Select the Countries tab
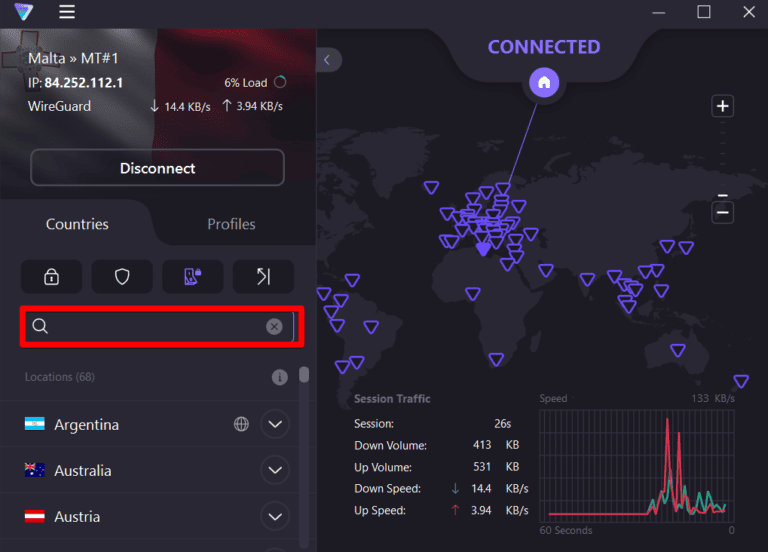 77,224
